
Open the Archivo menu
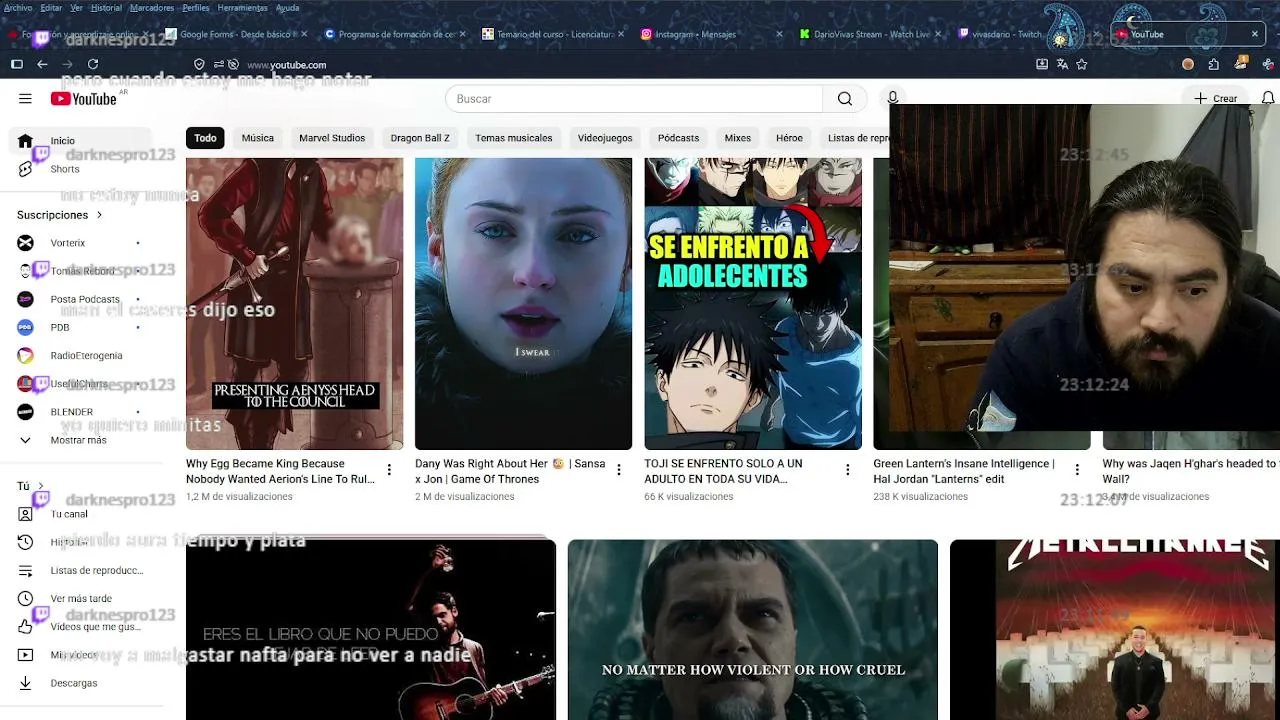coord(18,8)
